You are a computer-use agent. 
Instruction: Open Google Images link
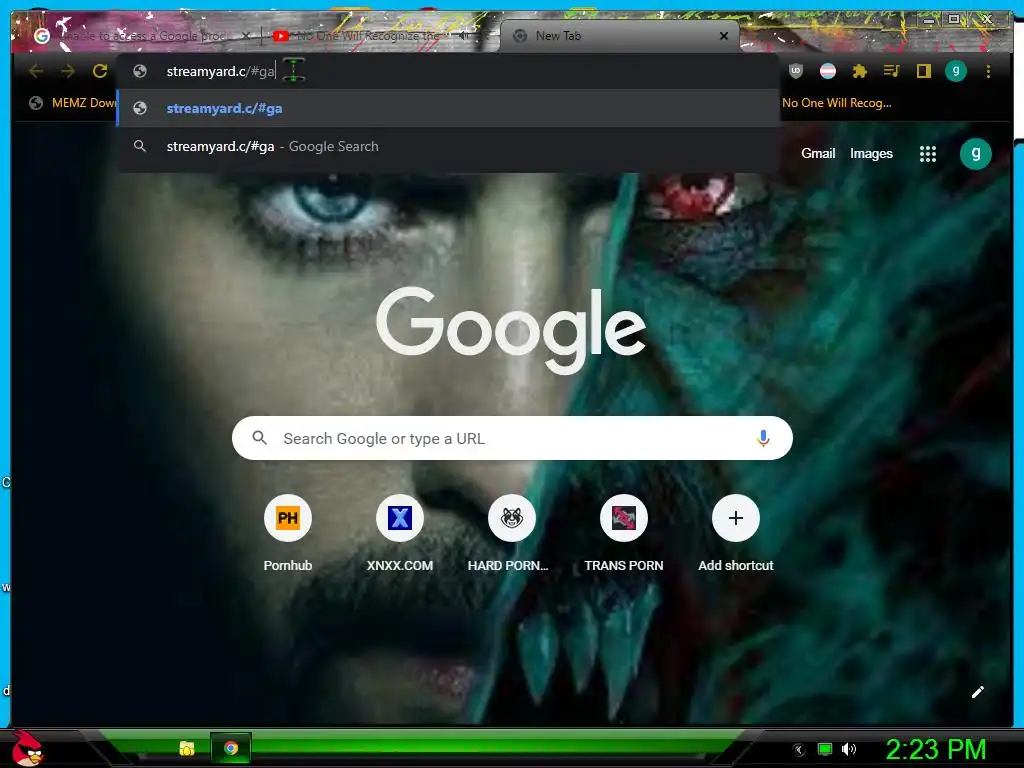tap(871, 153)
